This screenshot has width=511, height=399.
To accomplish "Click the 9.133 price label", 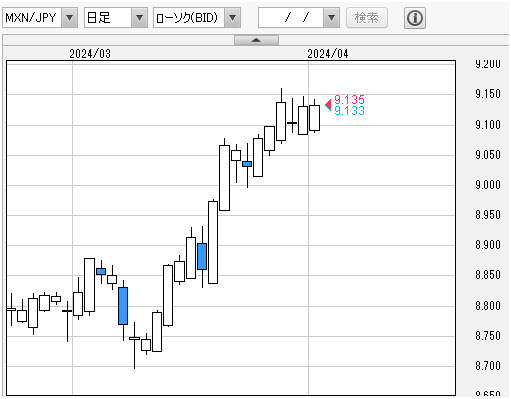I will pos(349,111).
